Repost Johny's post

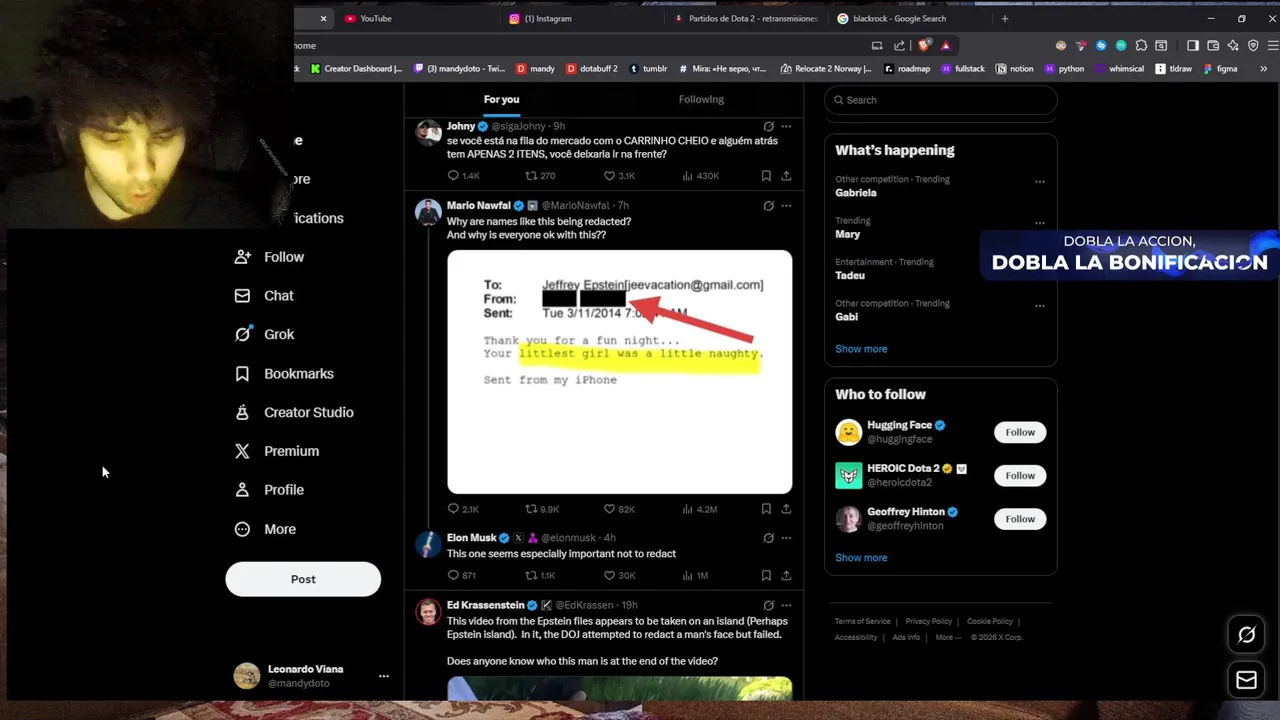pyautogui.click(x=540, y=176)
